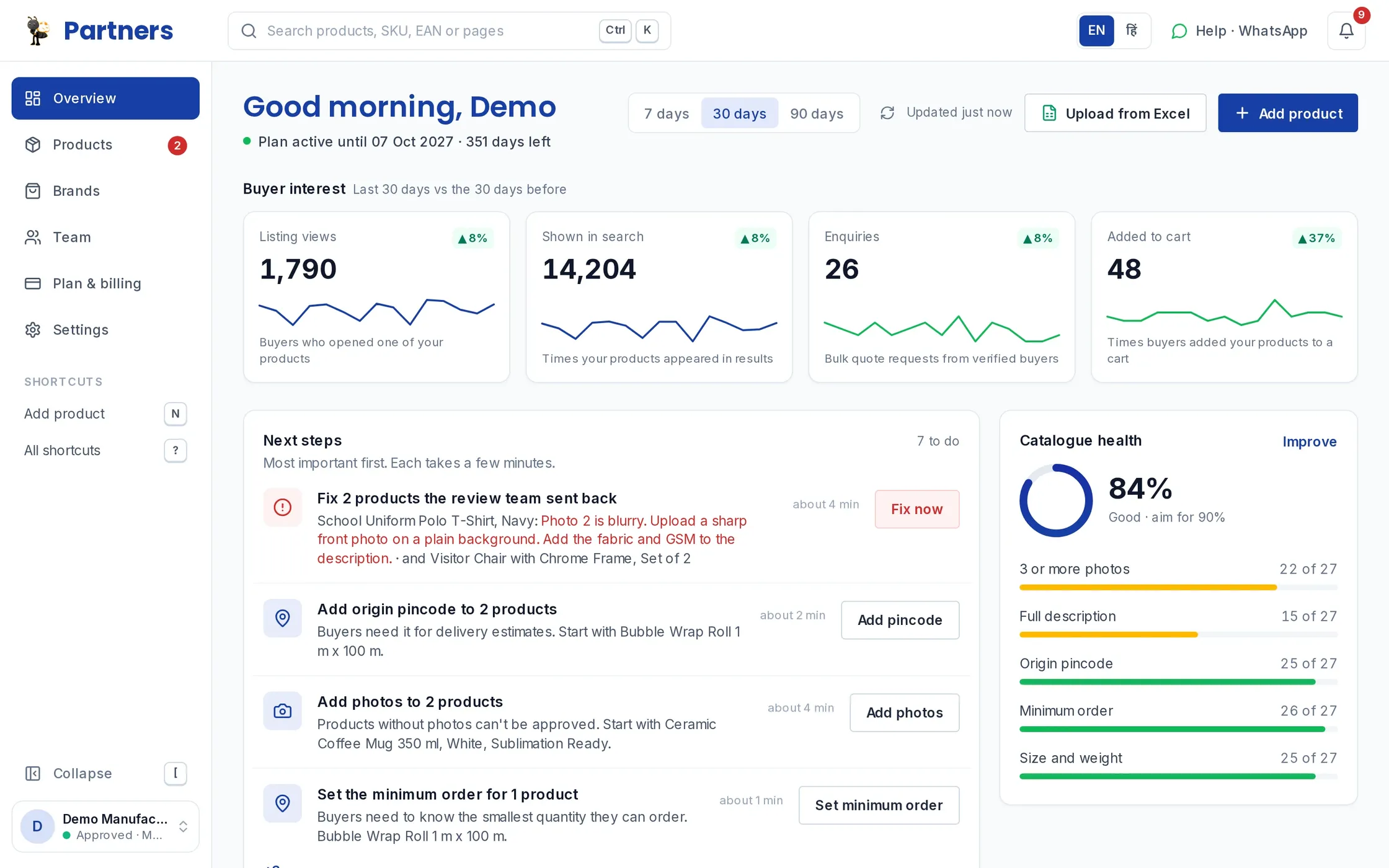Click the camera icon for Add photos step

[x=283, y=711]
